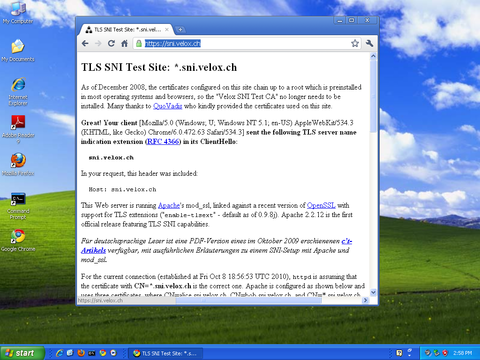The width and height of the screenshot is (480, 360).
Task: Open the RFC 4366 link
Action: (163, 141)
